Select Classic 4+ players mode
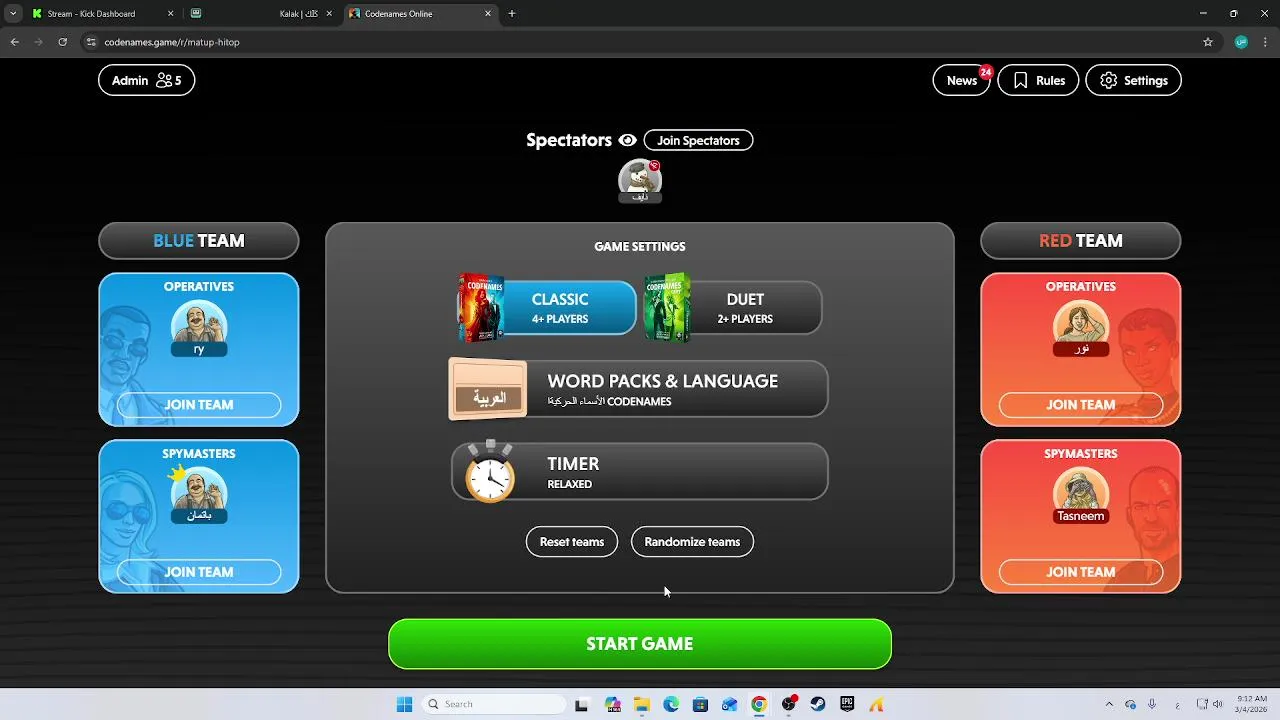The height and width of the screenshot is (720, 1280). tap(547, 308)
